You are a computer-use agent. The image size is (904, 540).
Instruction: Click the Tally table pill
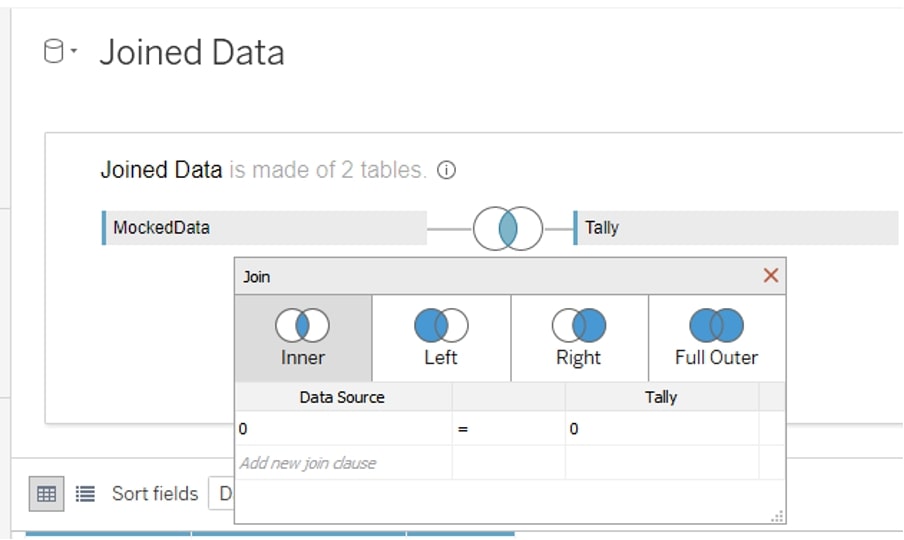click(x=736, y=228)
